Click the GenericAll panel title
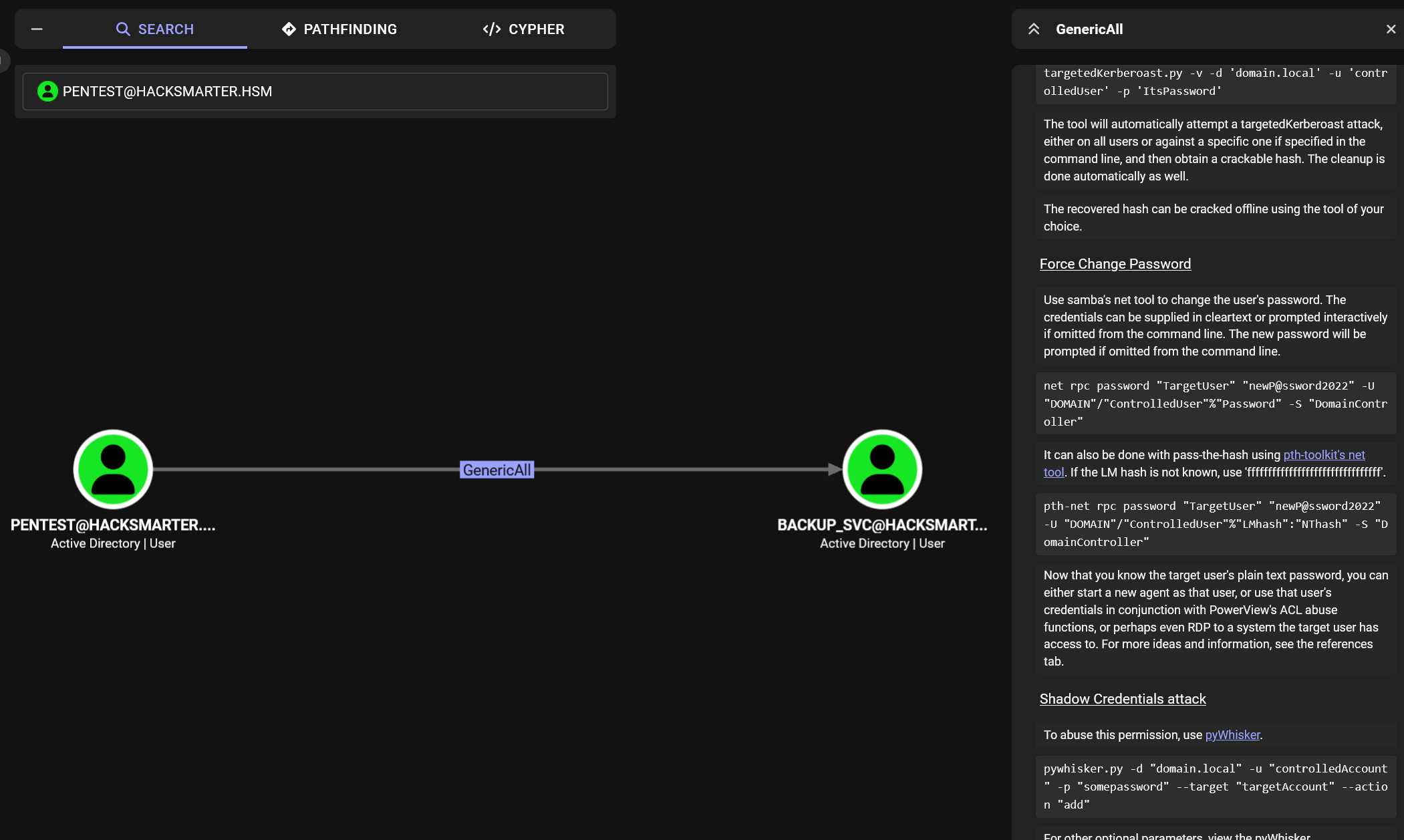 click(x=1089, y=29)
